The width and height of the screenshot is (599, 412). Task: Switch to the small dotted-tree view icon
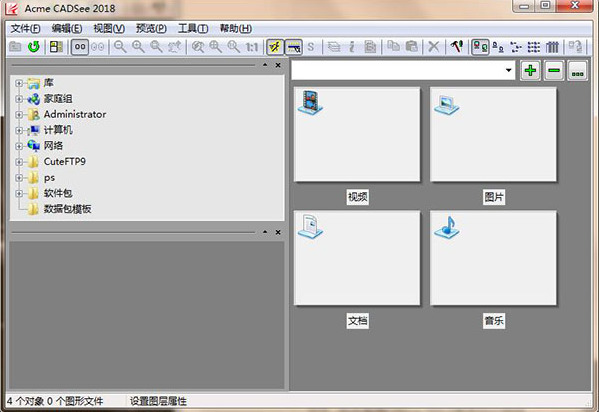[x=516, y=47]
